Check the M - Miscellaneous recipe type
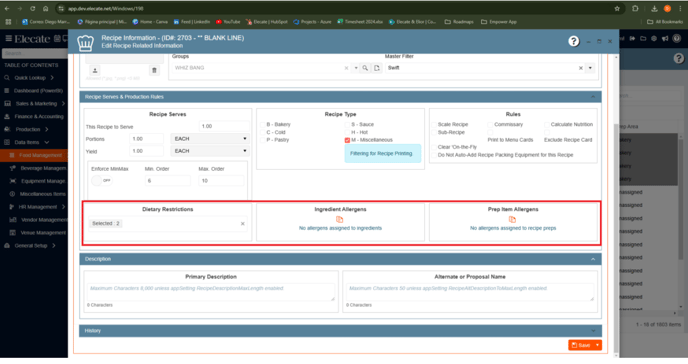The height and width of the screenshot is (364, 688). [x=347, y=140]
